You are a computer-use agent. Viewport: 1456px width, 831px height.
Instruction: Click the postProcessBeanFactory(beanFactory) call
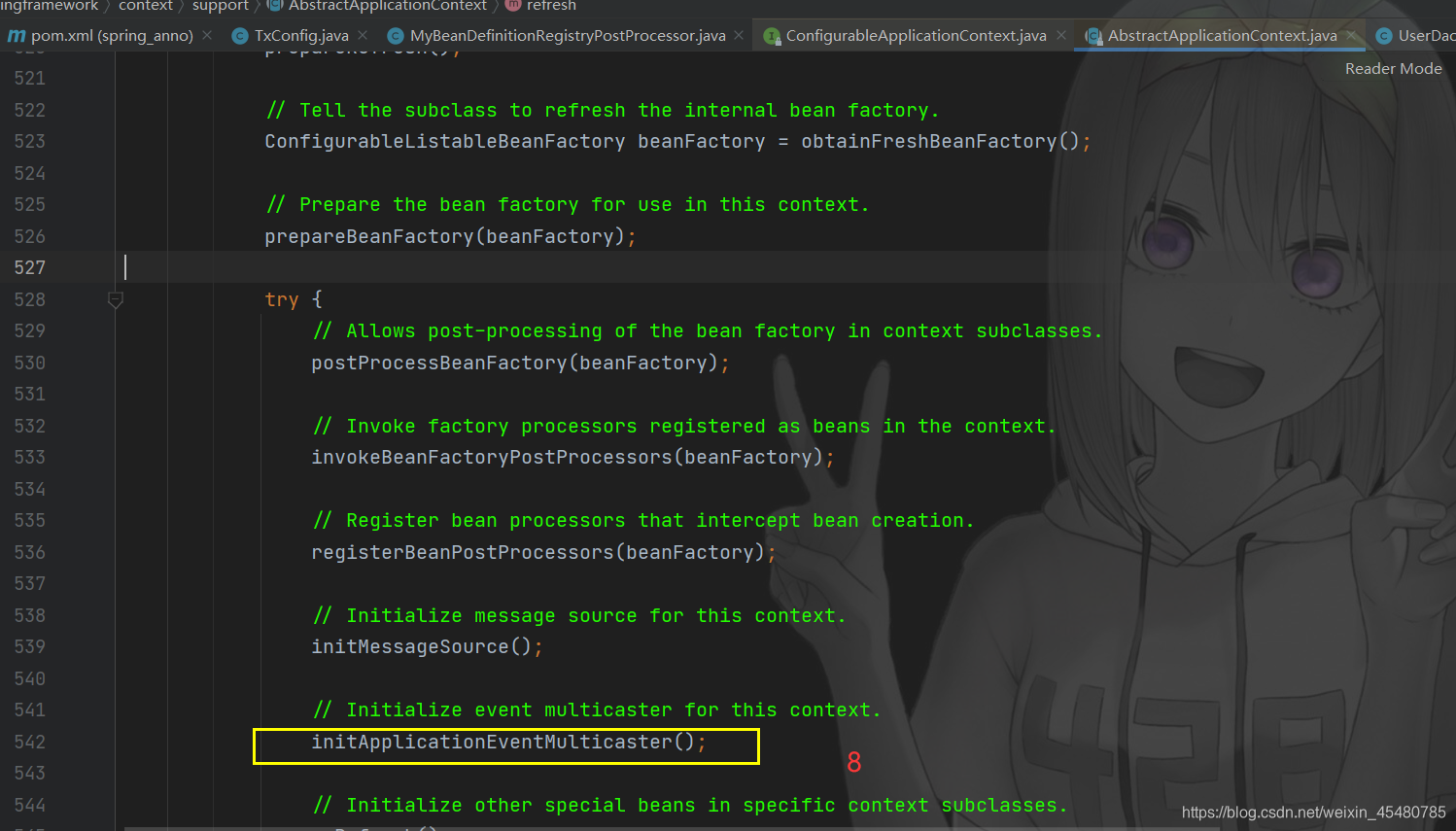point(514,363)
